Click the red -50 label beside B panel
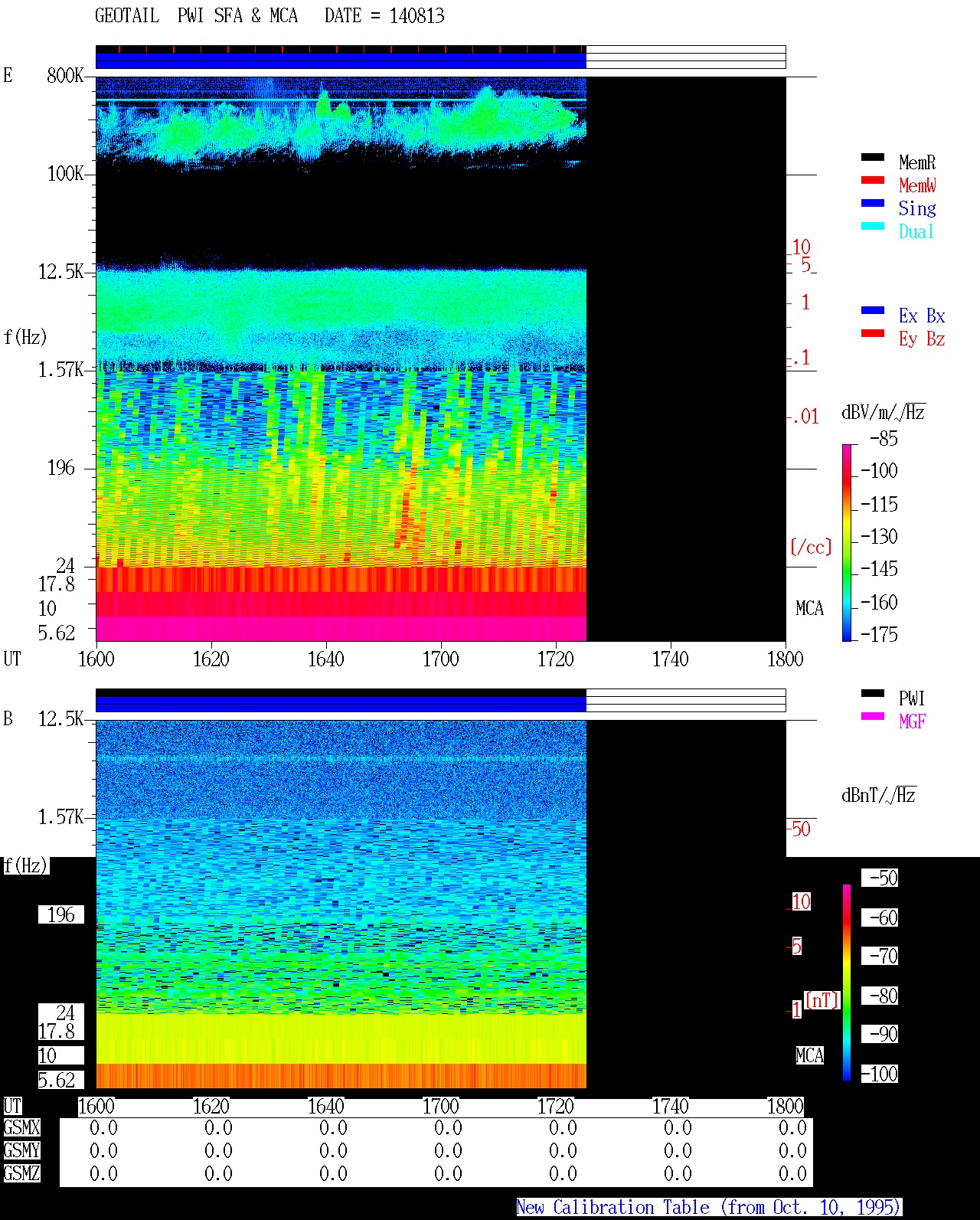 pos(800,829)
